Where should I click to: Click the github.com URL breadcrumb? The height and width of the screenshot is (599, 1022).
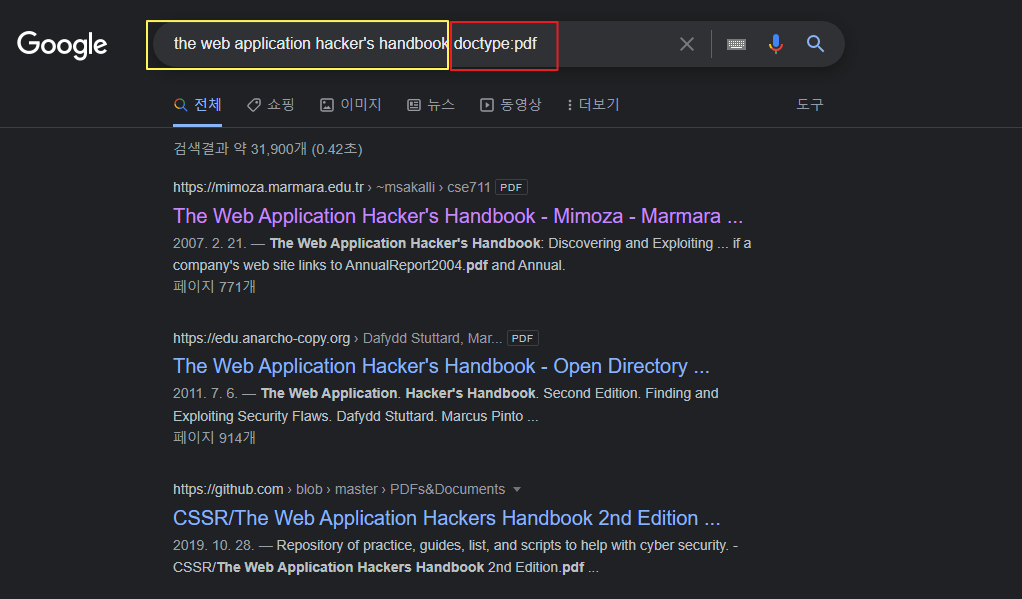point(339,489)
